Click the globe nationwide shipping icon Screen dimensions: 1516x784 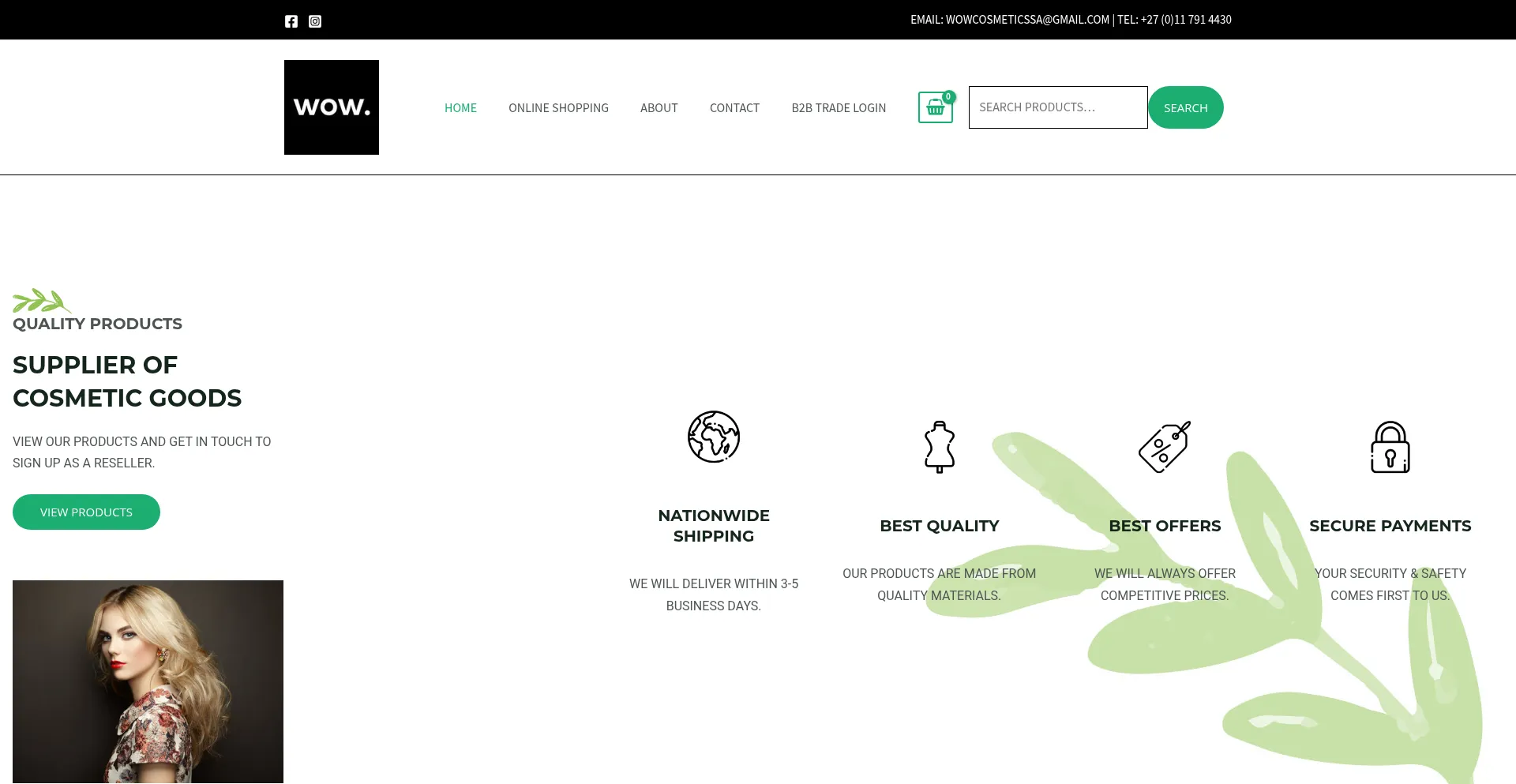point(714,437)
